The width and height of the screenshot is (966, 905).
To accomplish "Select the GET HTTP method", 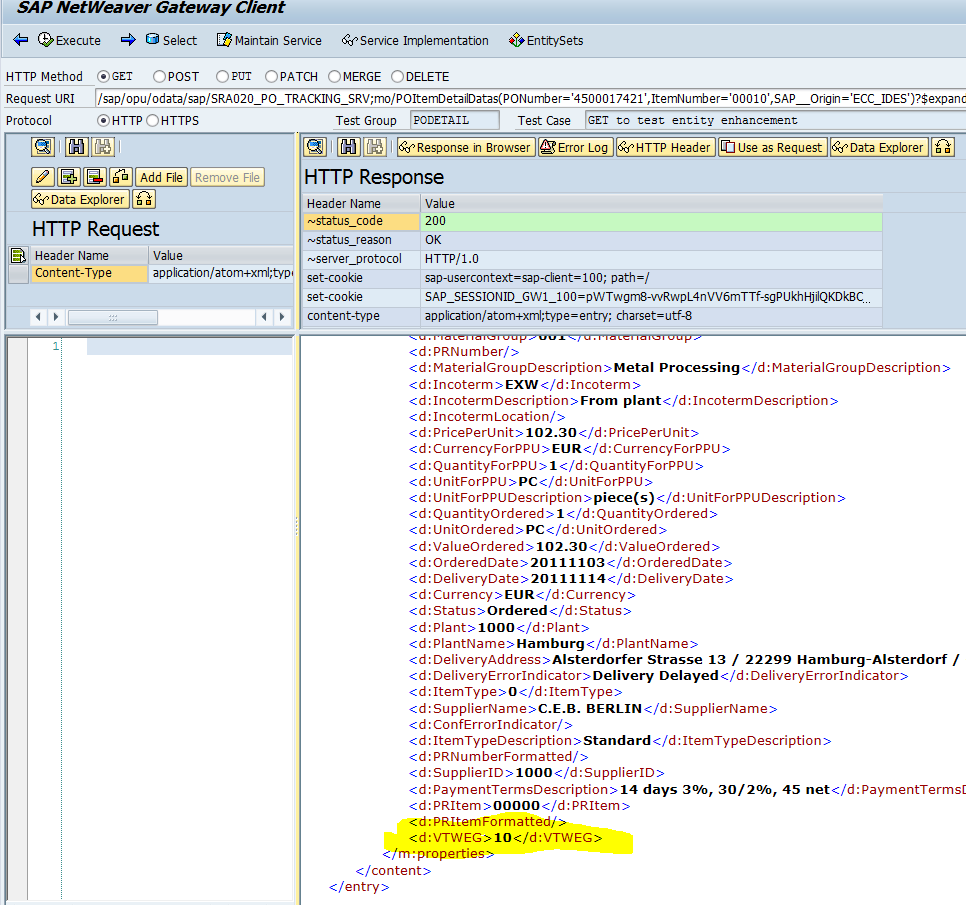I will 104,76.
